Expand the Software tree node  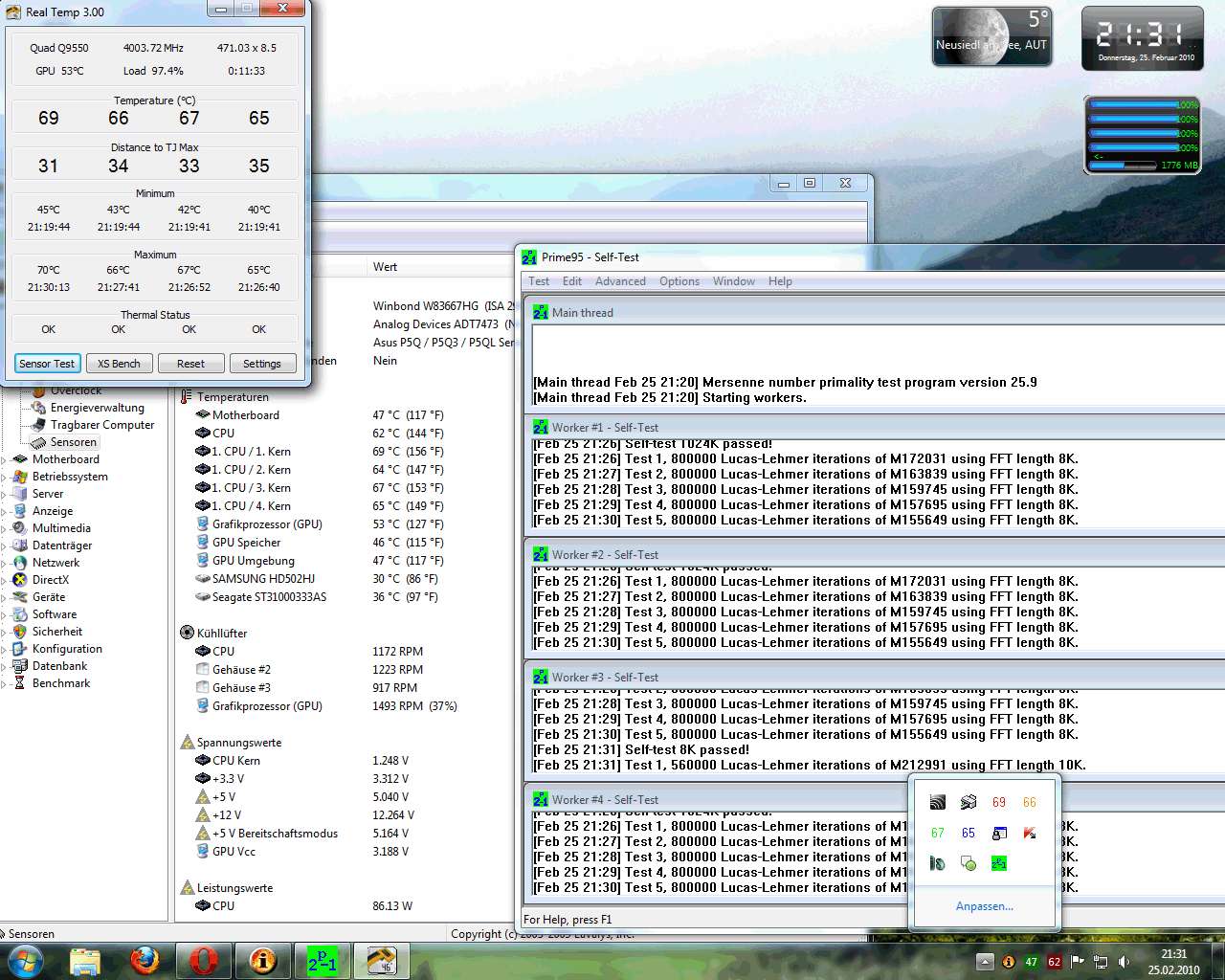[x=5, y=615]
